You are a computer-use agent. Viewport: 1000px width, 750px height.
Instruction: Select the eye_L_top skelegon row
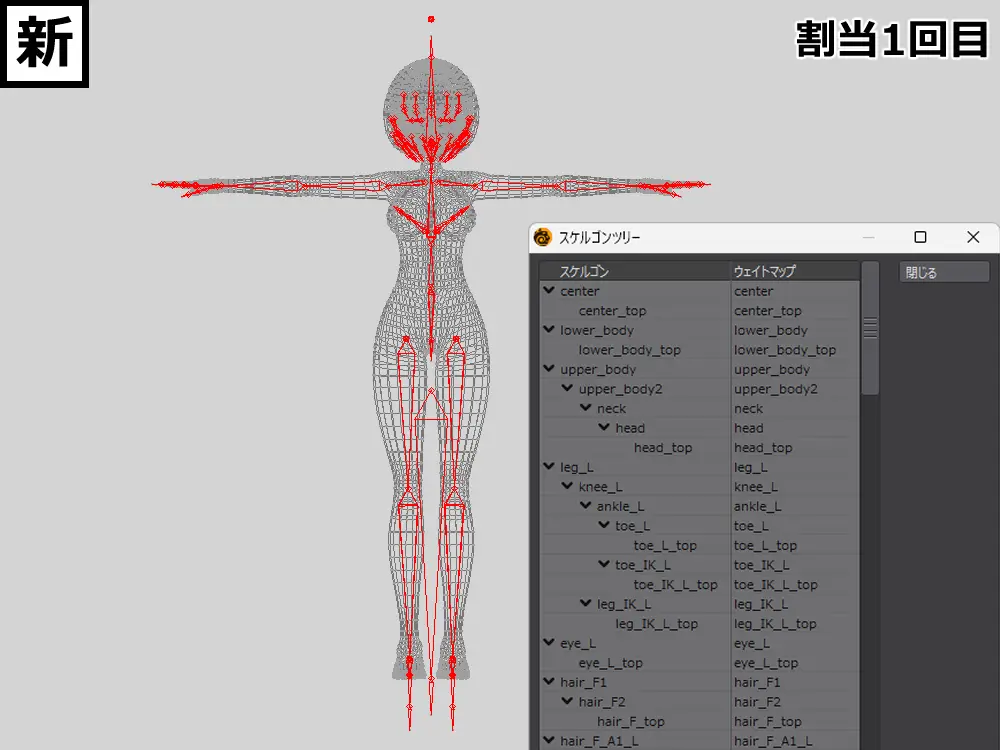click(610, 663)
